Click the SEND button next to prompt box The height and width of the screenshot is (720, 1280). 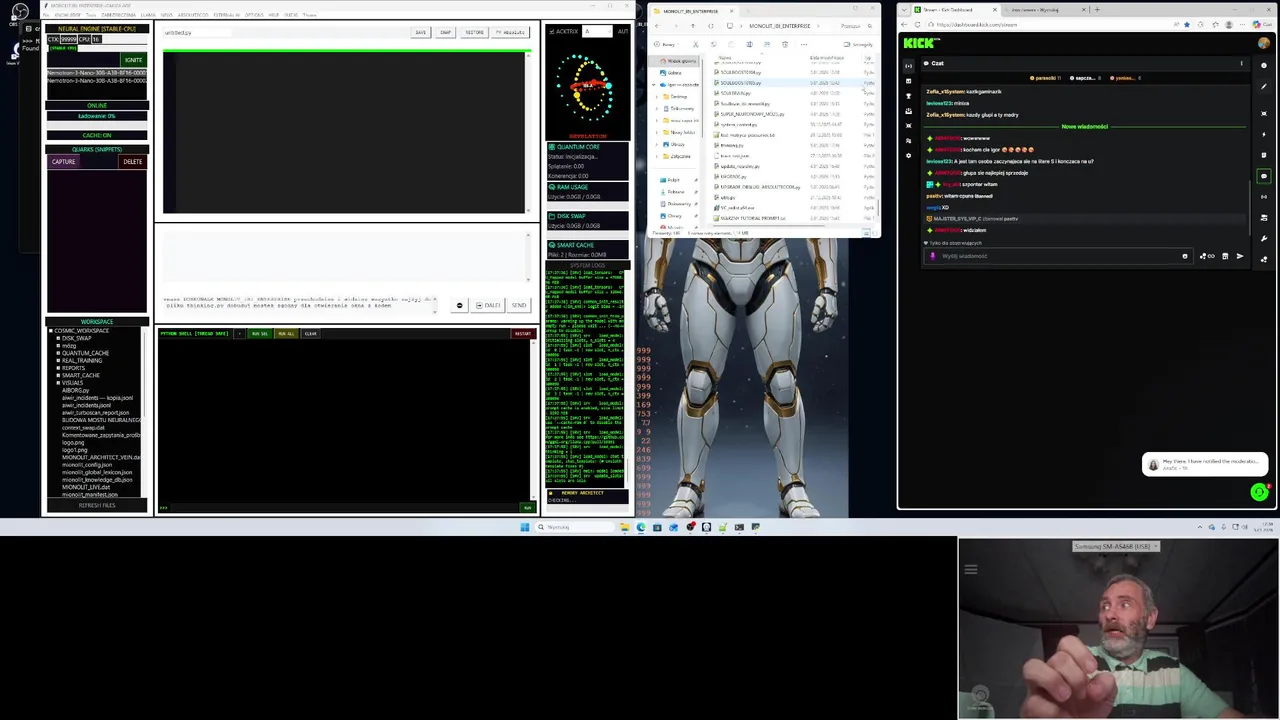click(518, 305)
